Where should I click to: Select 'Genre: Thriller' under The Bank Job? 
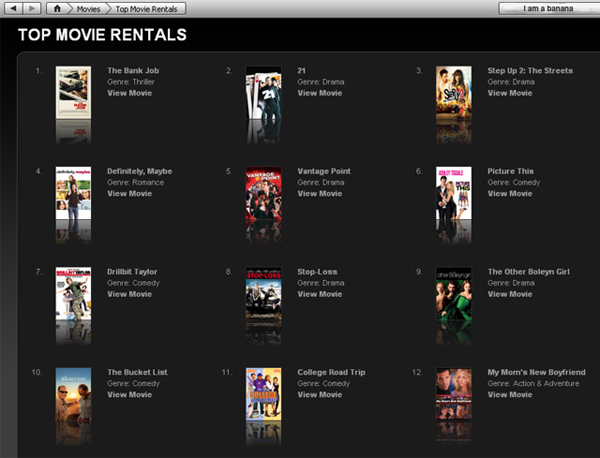coord(131,82)
